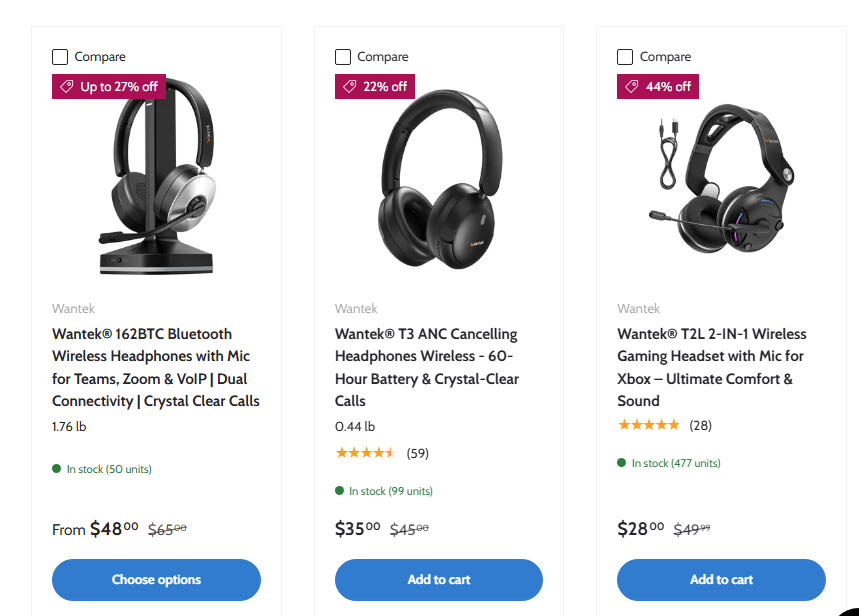Add the $35 T3 ANC headphones to cart
This screenshot has height=616, width=859.
point(439,580)
